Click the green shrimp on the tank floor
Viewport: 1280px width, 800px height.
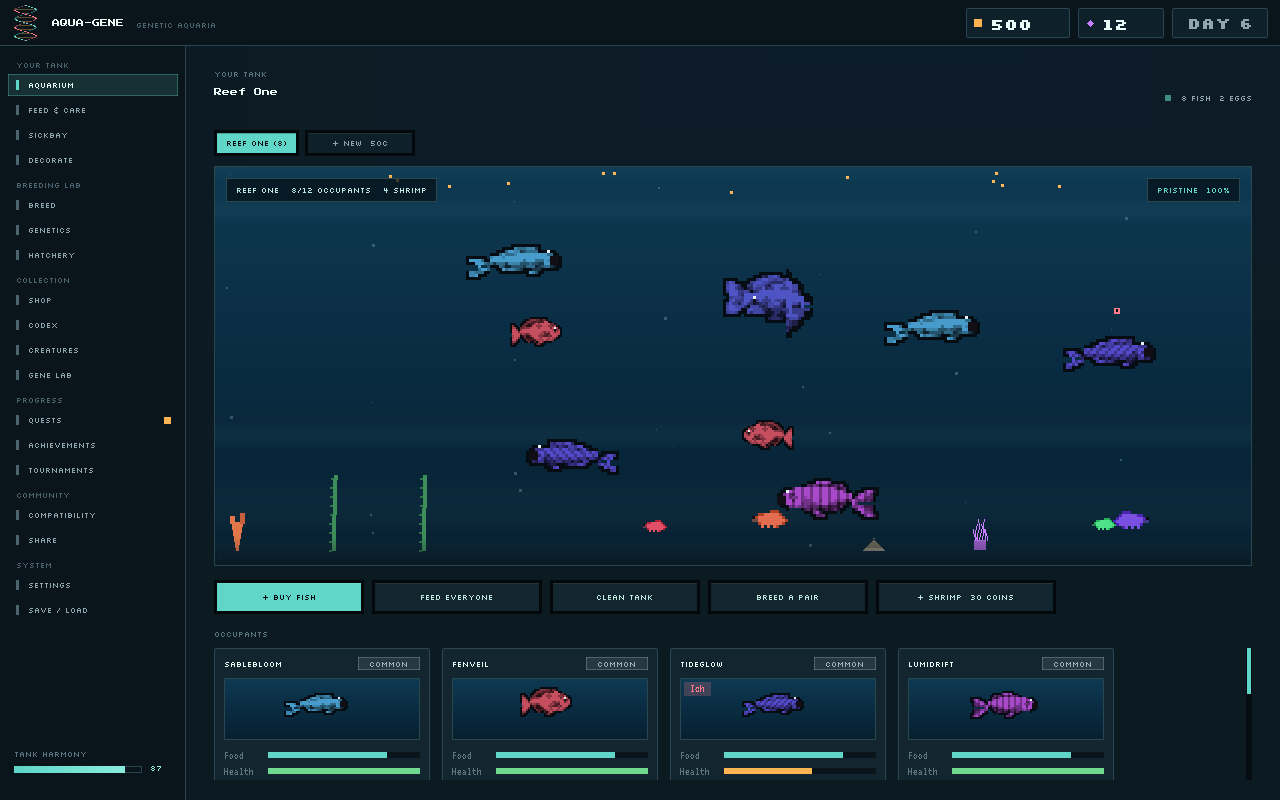1104,524
